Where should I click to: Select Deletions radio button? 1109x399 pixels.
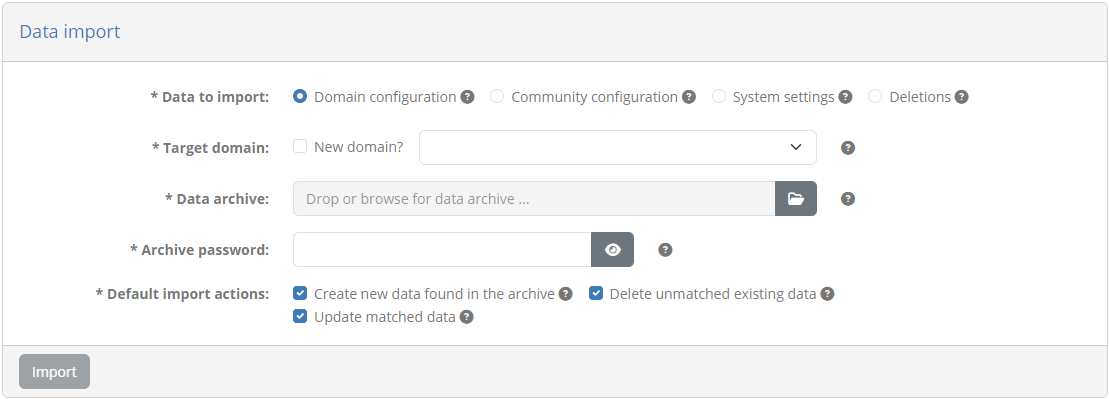tap(875, 96)
